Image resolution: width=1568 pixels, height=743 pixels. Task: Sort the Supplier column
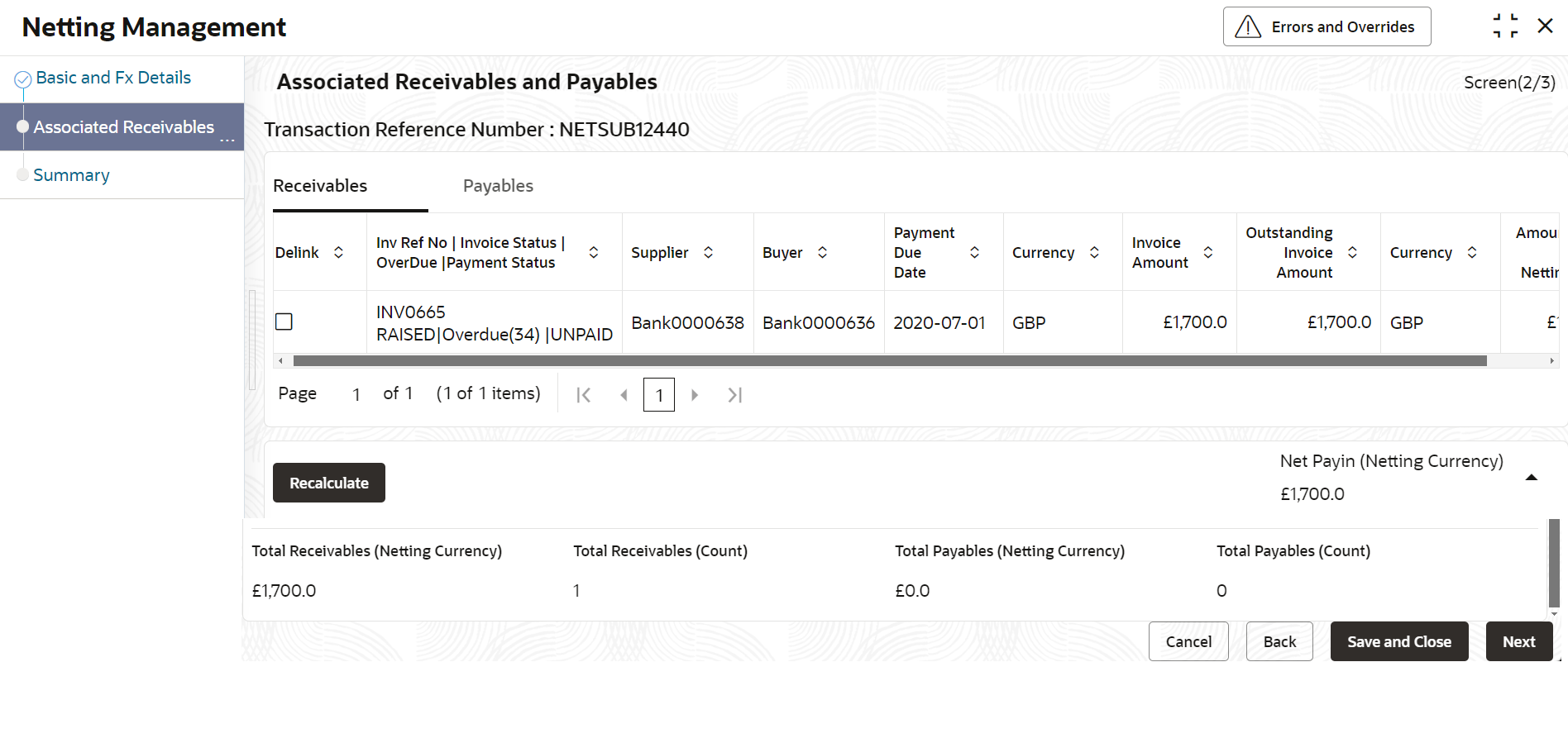[708, 252]
